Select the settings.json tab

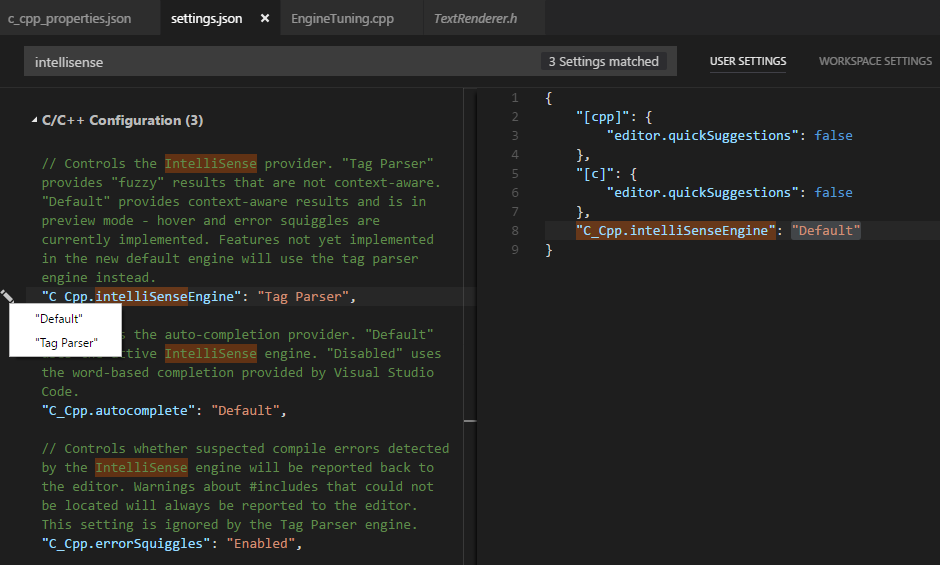click(206, 19)
